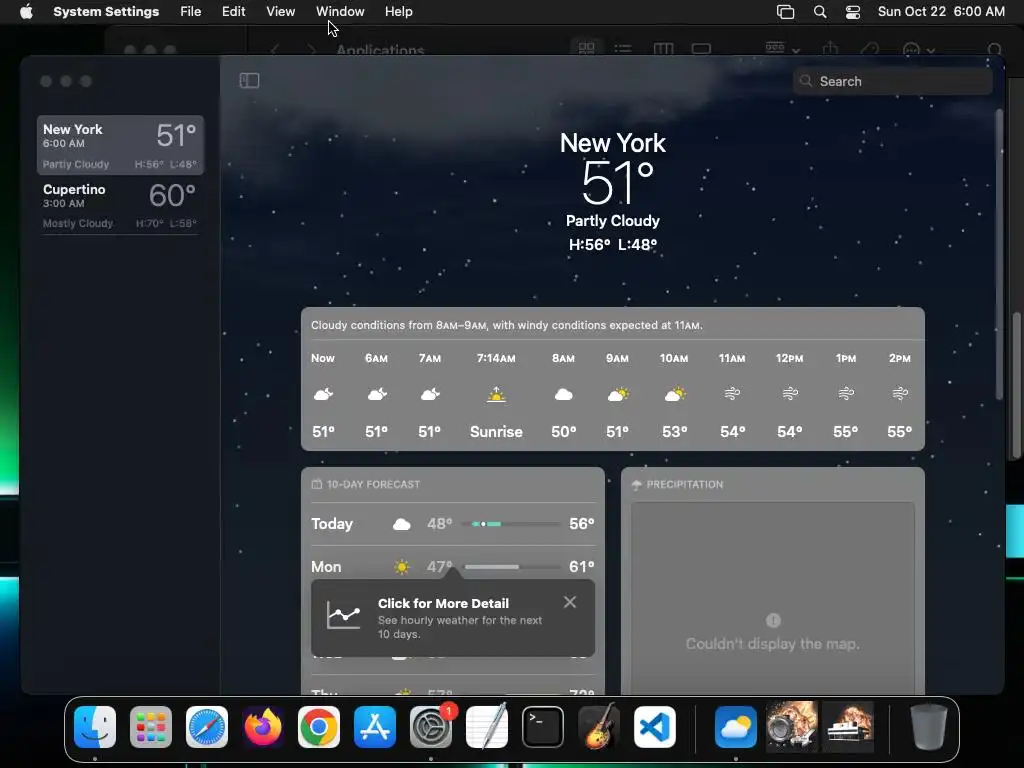Click the 11AM windy icon

tap(732, 393)
